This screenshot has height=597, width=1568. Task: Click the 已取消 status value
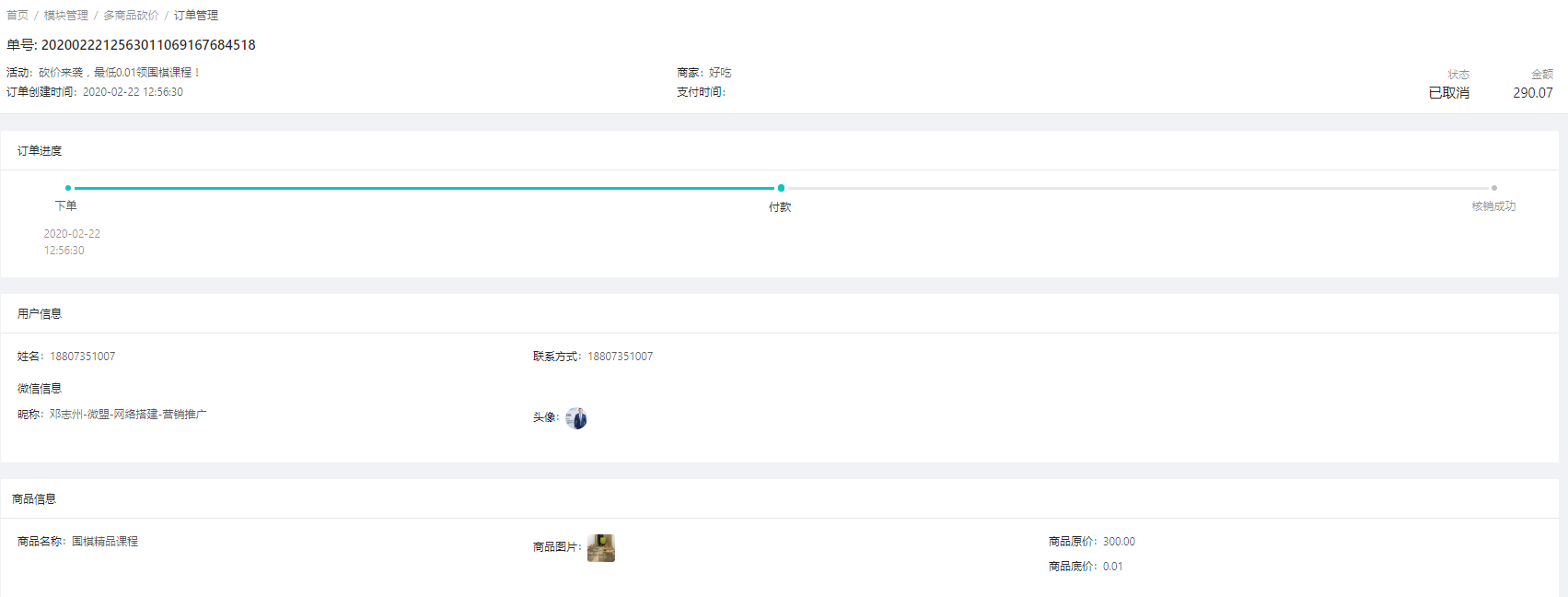[1448, 93]
